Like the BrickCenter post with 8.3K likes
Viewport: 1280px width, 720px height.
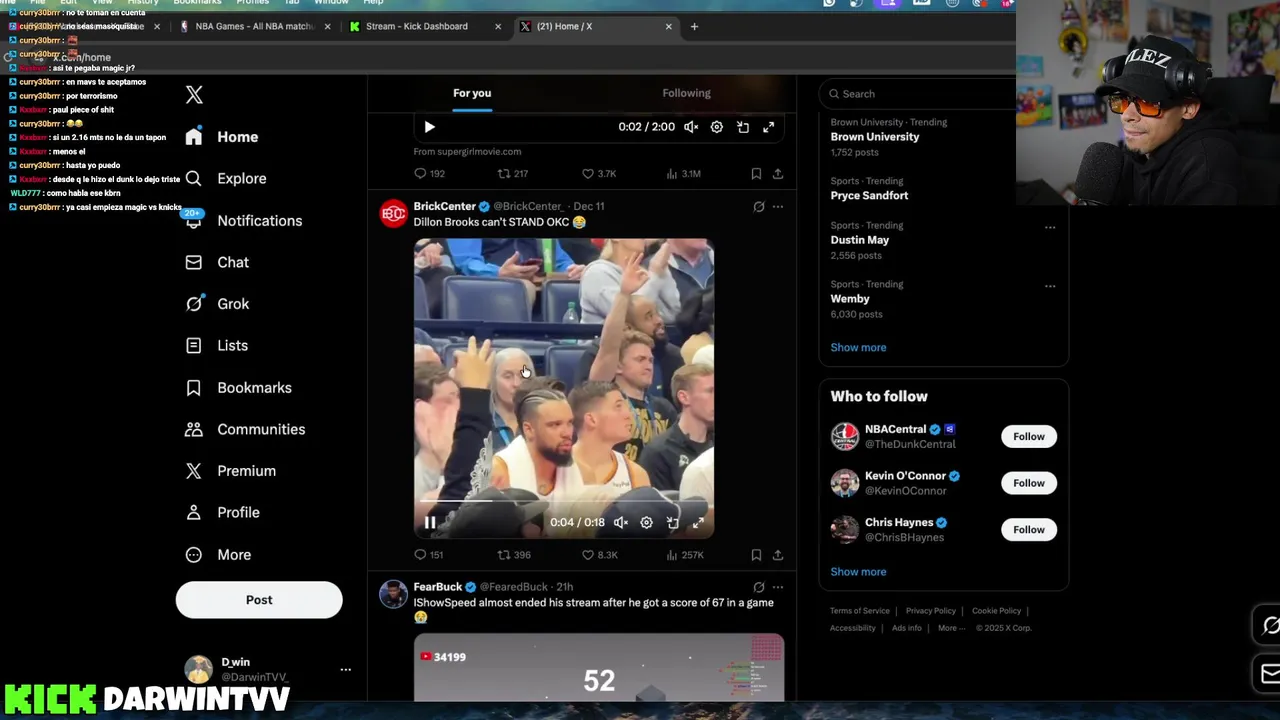[600, 555]
